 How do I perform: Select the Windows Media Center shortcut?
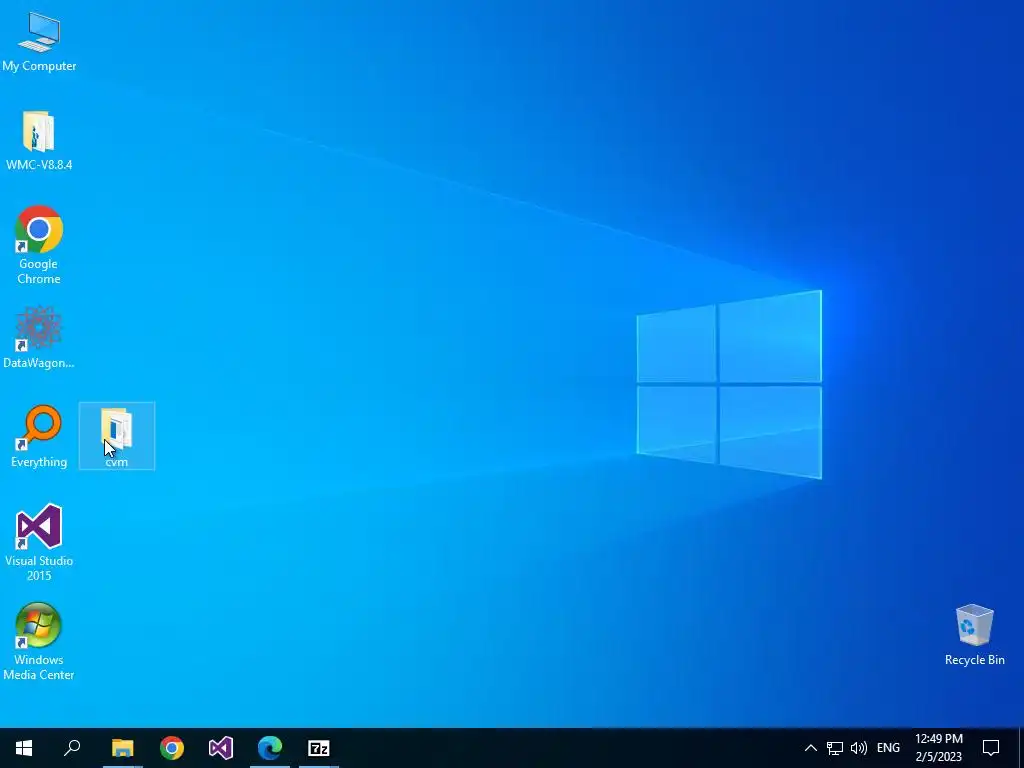pos(39,641)
